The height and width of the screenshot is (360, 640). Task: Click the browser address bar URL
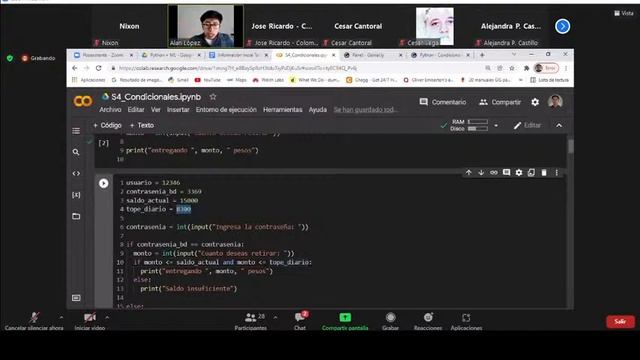[238, 68]
